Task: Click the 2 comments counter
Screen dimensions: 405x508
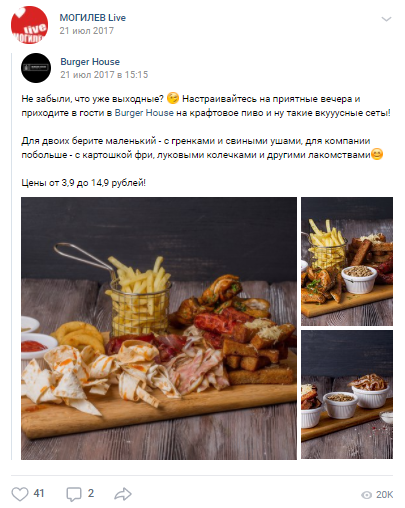Action: click(x=91, y=493)
